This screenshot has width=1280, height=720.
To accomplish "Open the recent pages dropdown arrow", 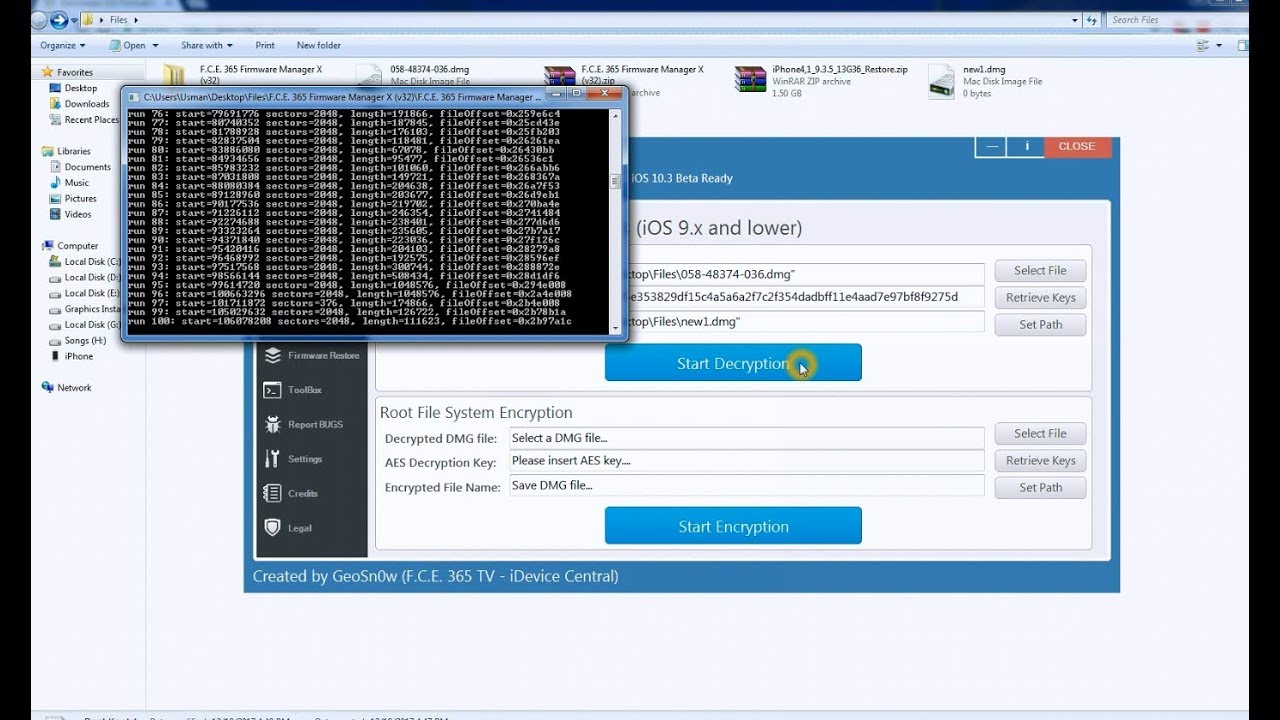I will [x=74, y=19].
